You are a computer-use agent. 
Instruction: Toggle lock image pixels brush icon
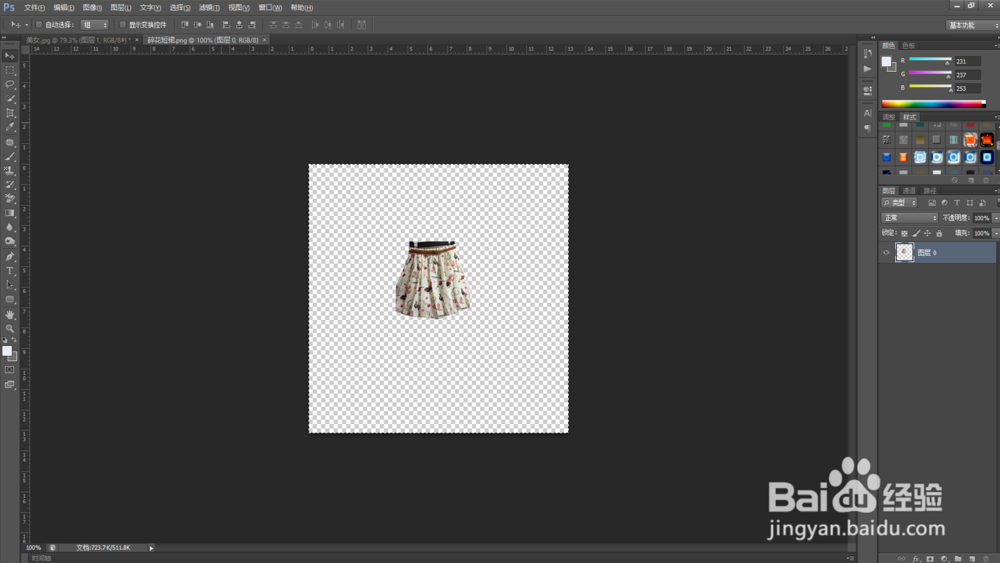(916, 233)
